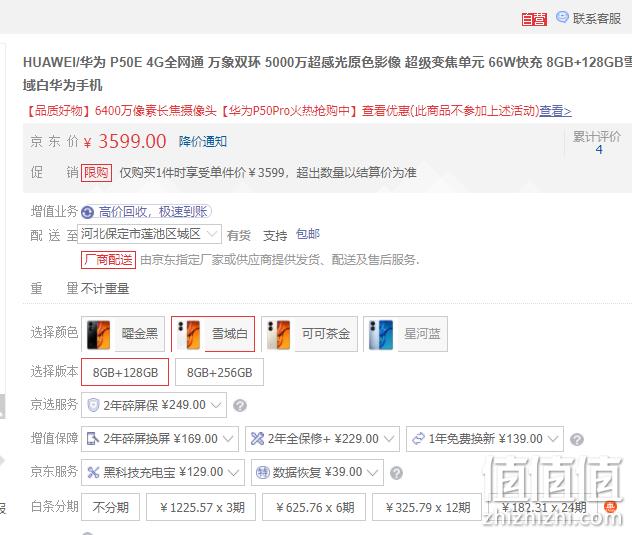The width and height of the screenshot is (632, 535).
Task: Click the 高价回收 recycle icon
Action: click(x=87, y=212)
